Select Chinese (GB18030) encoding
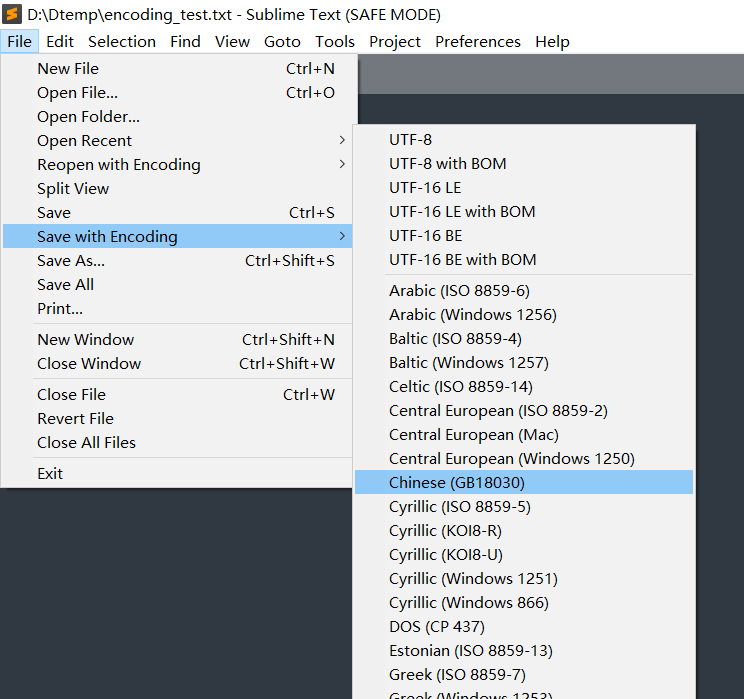Viewport: 744px width, 699px height. pos(524,483)
